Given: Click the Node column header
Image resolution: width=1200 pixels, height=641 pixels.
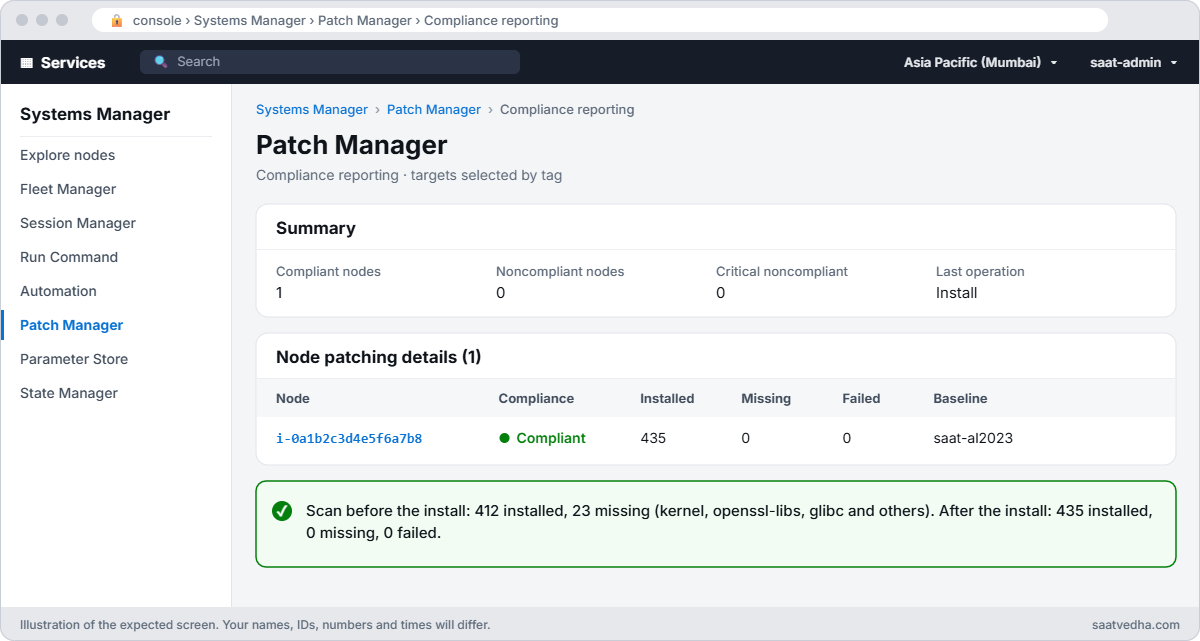Looking at the screenshot, I should click(x=293, y=398).
